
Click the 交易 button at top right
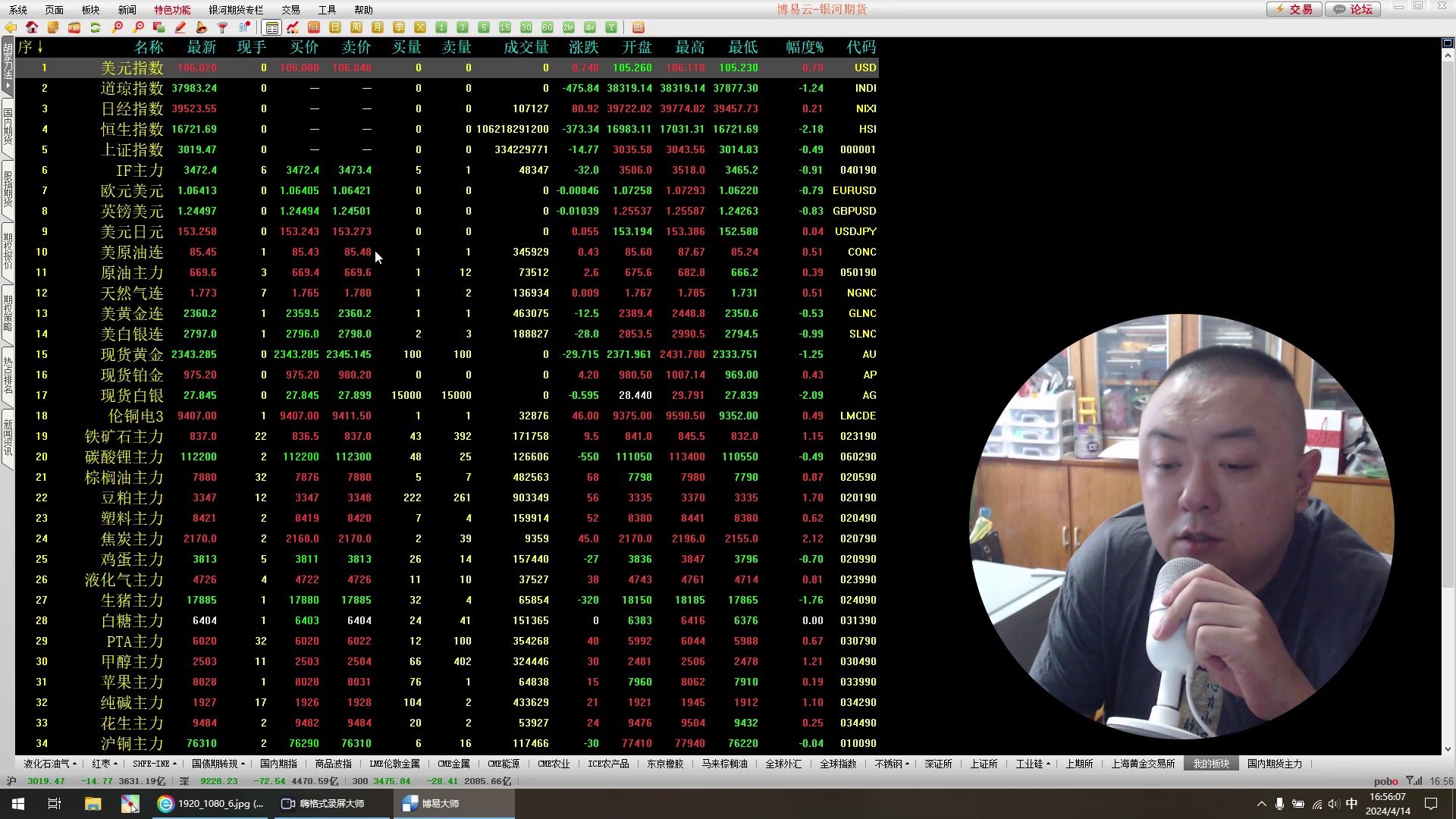[x=1294, y=9]
